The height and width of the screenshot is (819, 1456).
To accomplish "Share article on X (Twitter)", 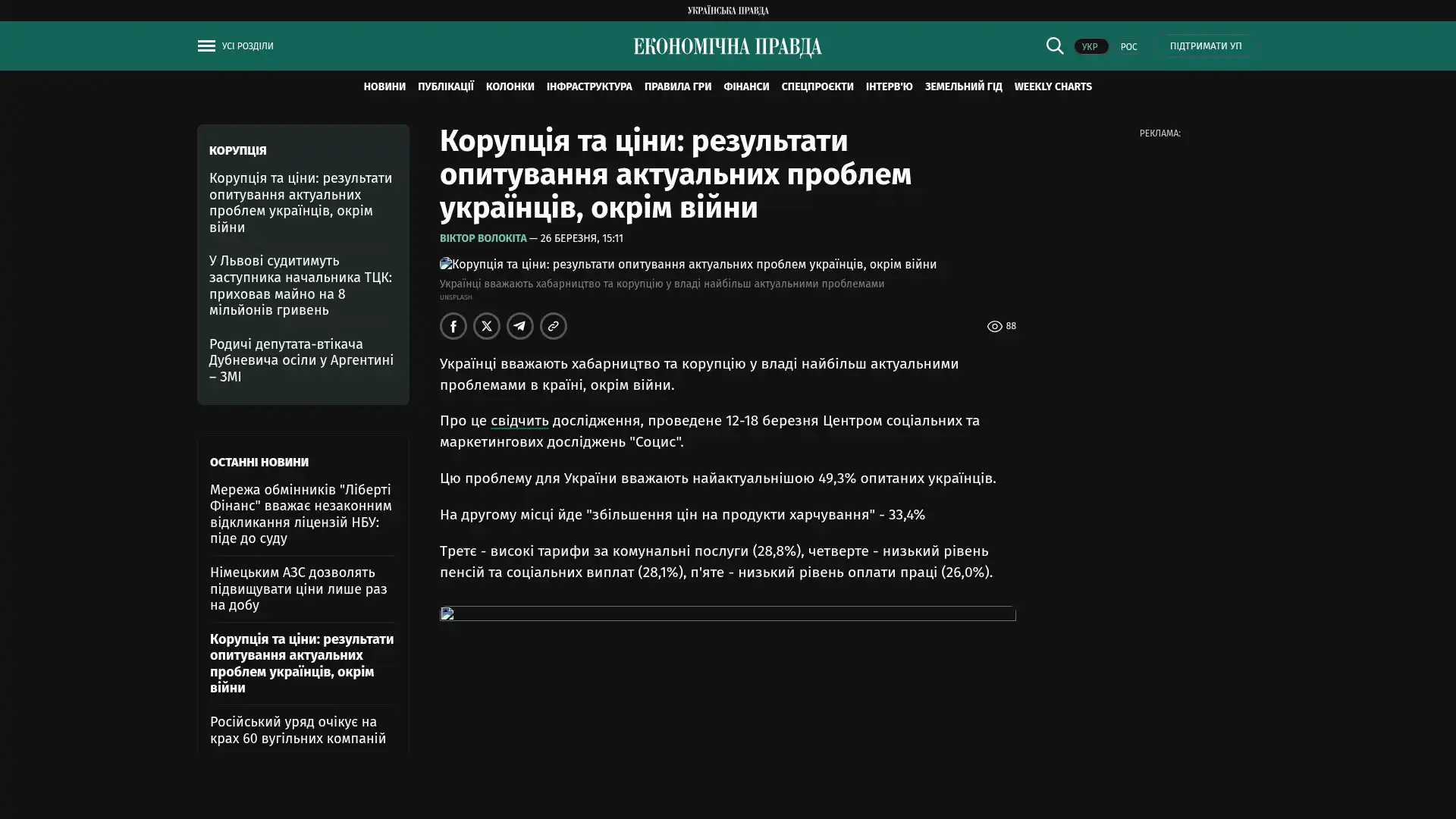I will point(487,326).
